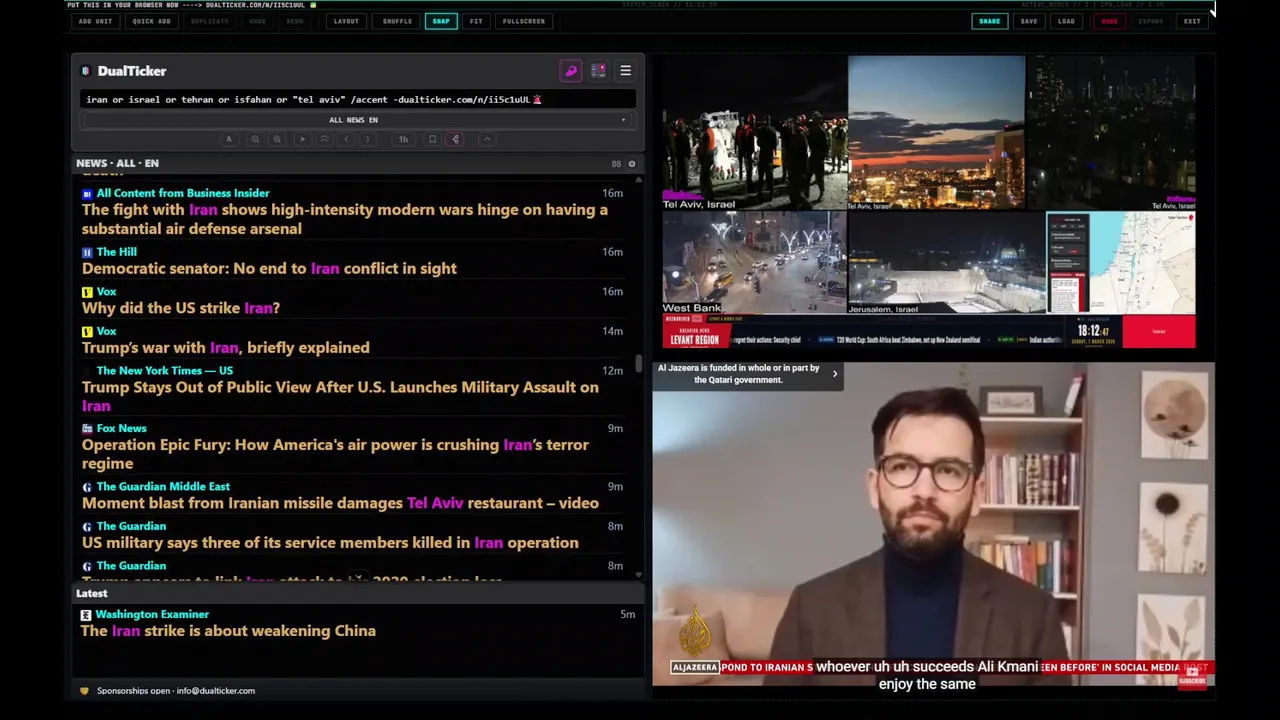Open the LAYOUT menu in toolbar
This screenshot has height=720, width=1280.
(x=346, y=21)
